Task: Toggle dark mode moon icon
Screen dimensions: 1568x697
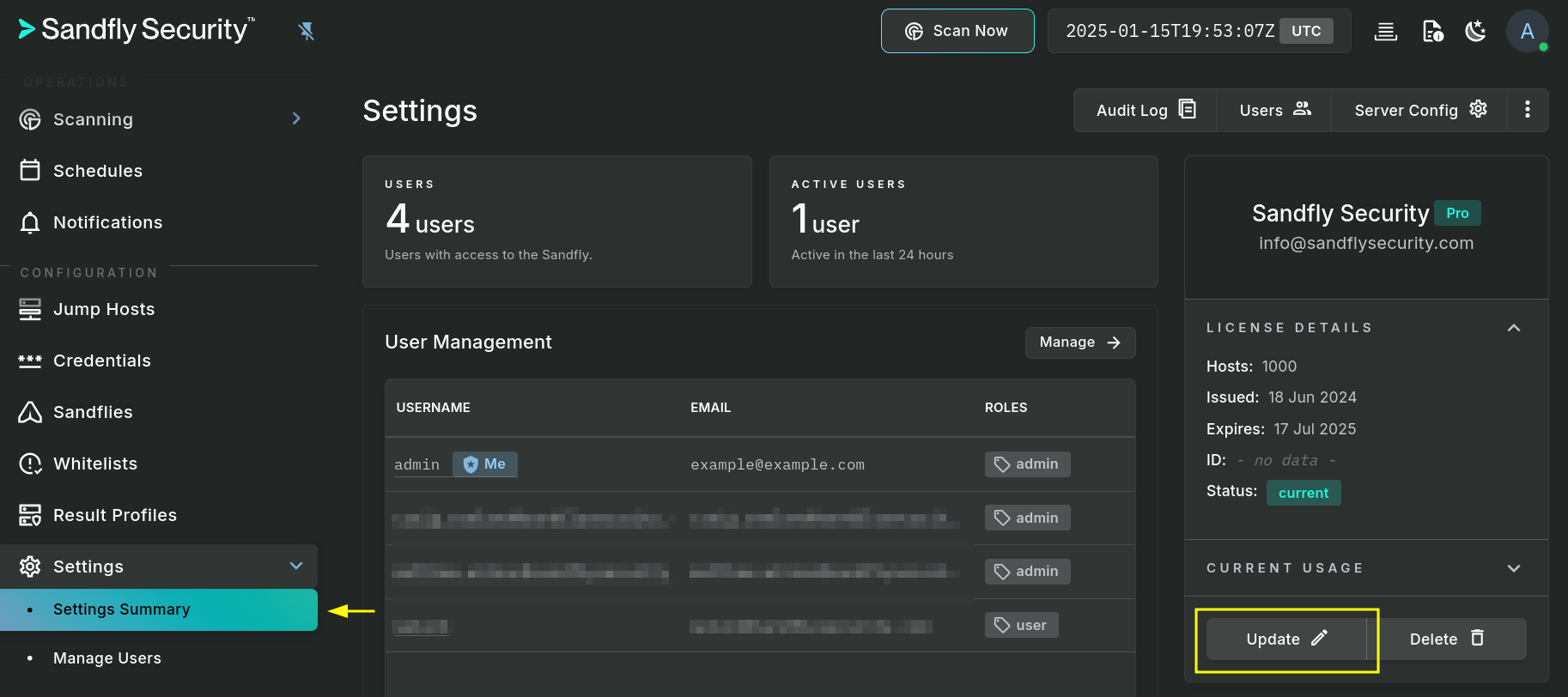Action: (x=1476, y=32)
